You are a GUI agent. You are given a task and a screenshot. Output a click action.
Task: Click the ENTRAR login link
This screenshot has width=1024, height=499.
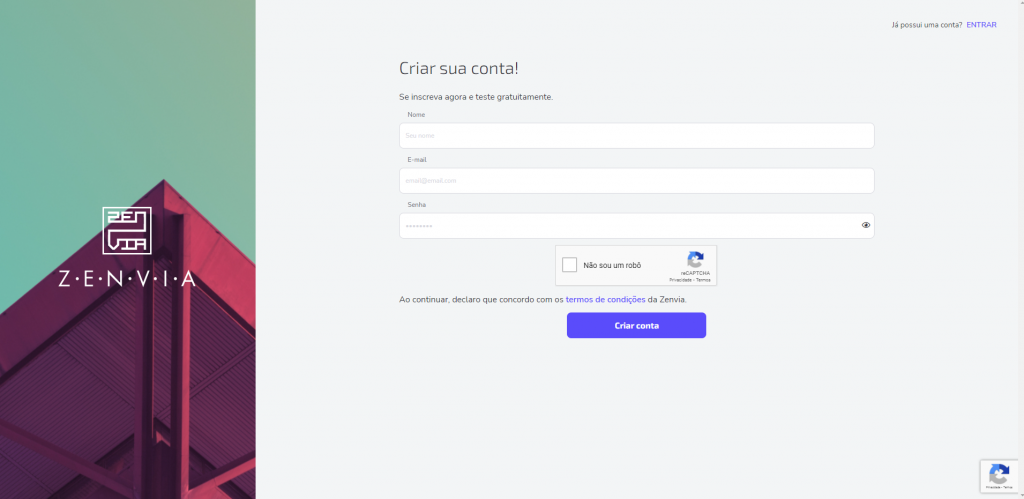point(981,24)
